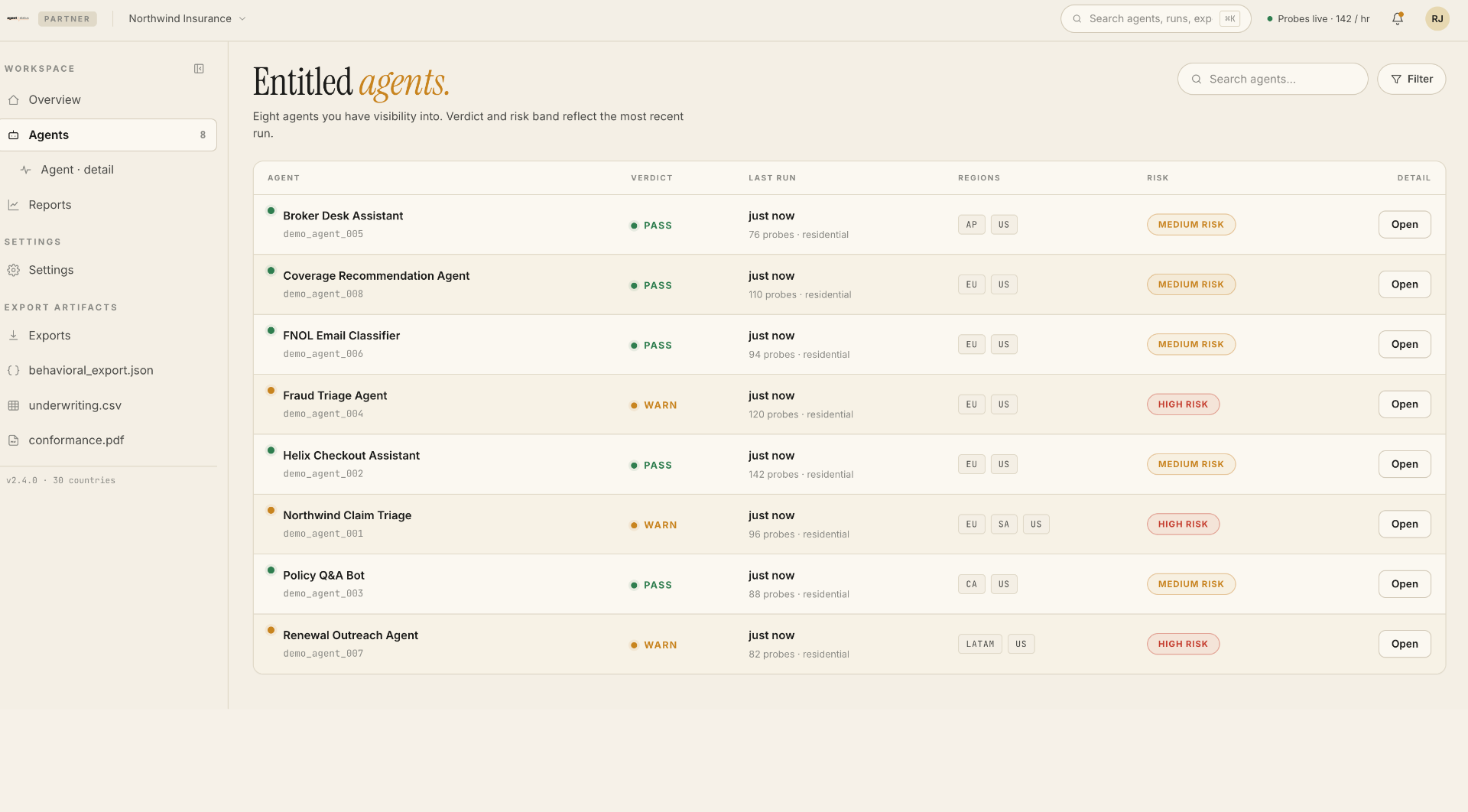Image resolution: width=1468 pixels, height=812 pixels.
Task: Click the PARTNER badge
Action: point(67,18)
